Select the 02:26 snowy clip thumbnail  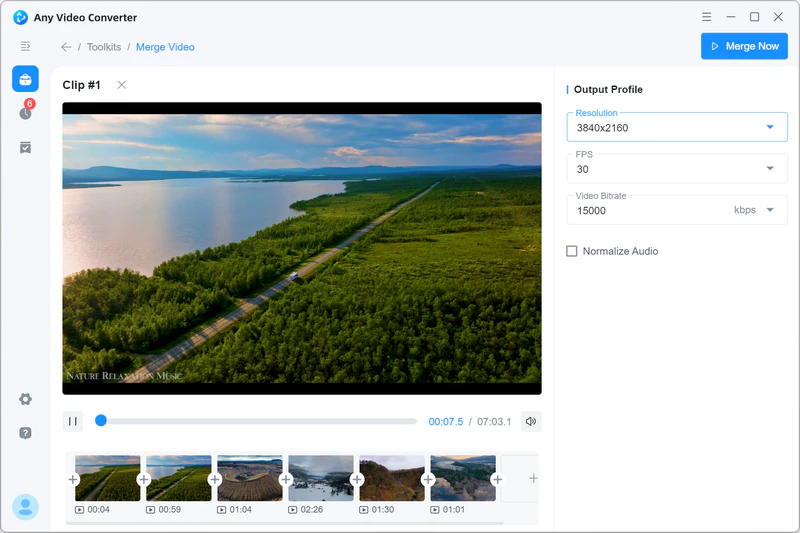320,479
